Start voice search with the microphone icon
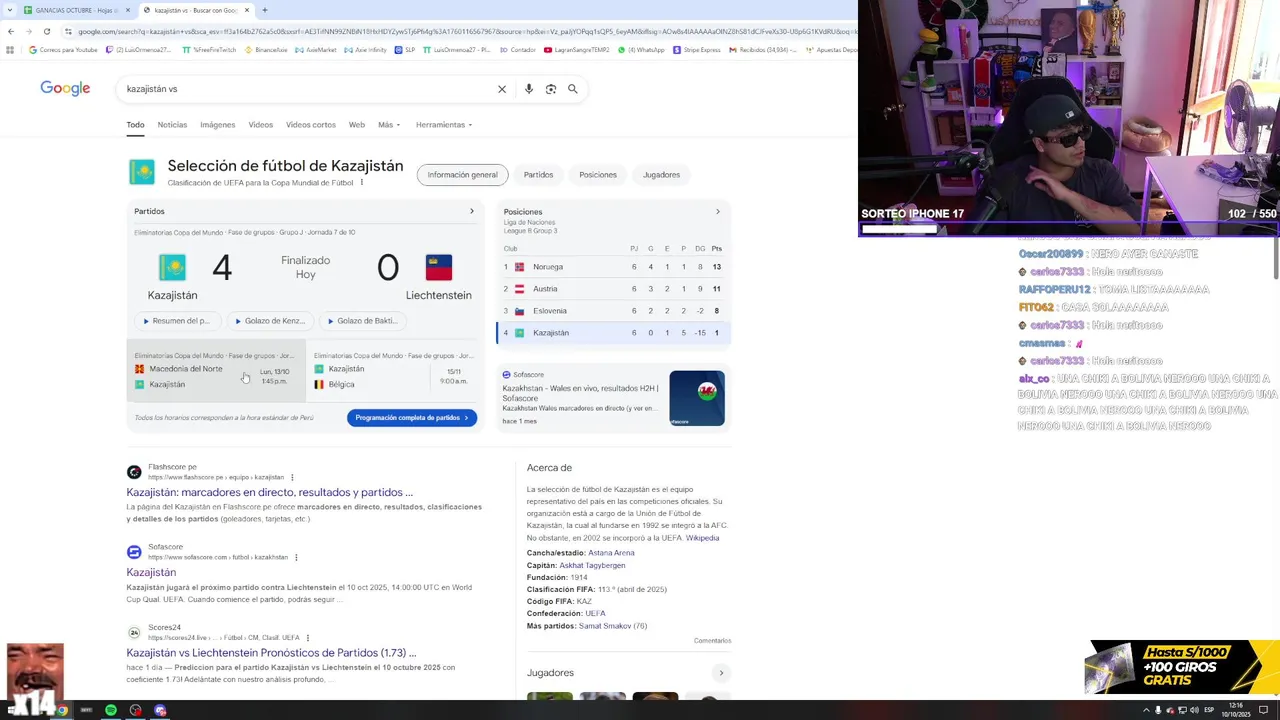The width and height of the screenshot is (1280, 720). click(529, 89)
